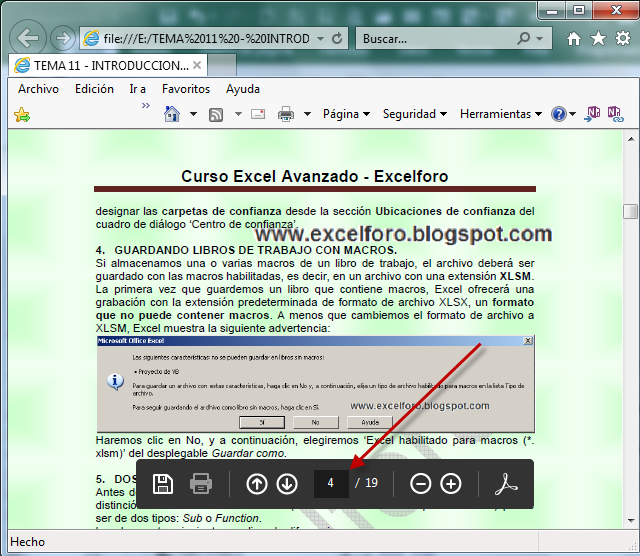Viewport: 640px width, 556px height.
Task: Print the PDF from the floating toolbar
Action: coord(200,484)
